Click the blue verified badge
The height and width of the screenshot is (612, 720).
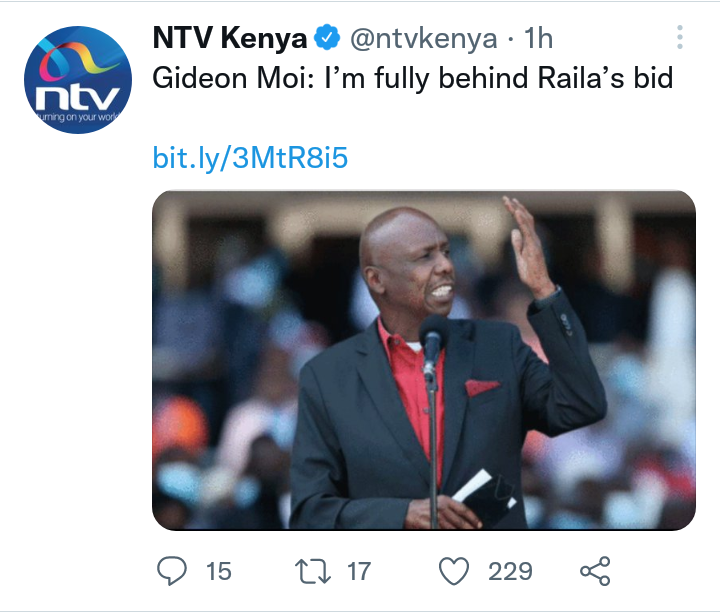pyautogui.click(x=326, y=37)
